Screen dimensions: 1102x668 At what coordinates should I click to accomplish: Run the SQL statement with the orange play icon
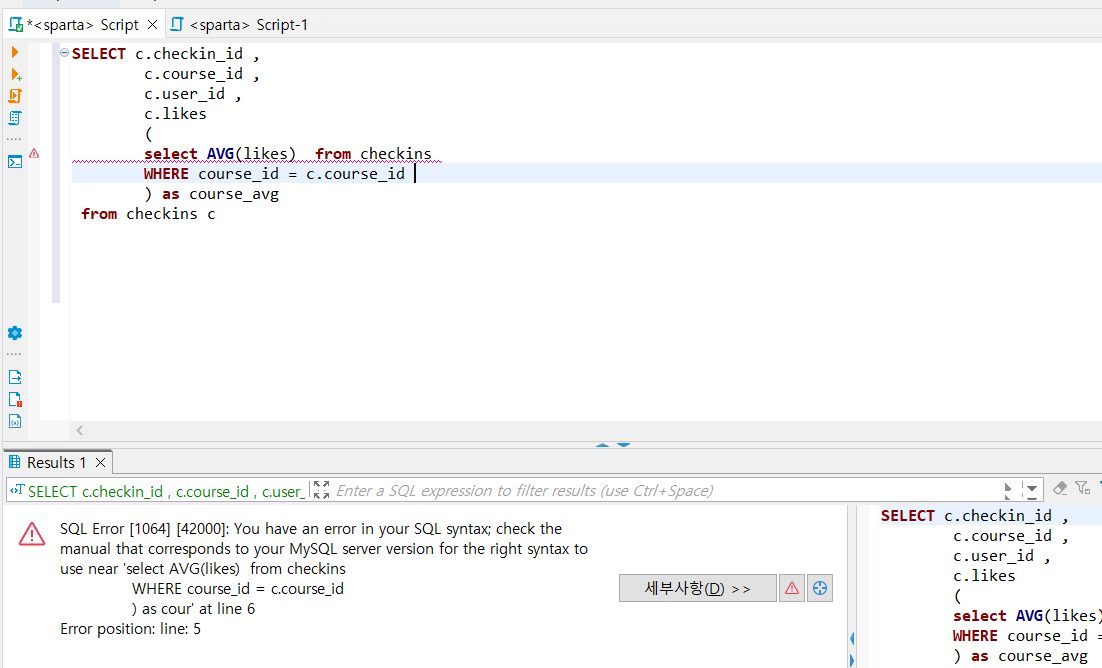coord(15,52)
